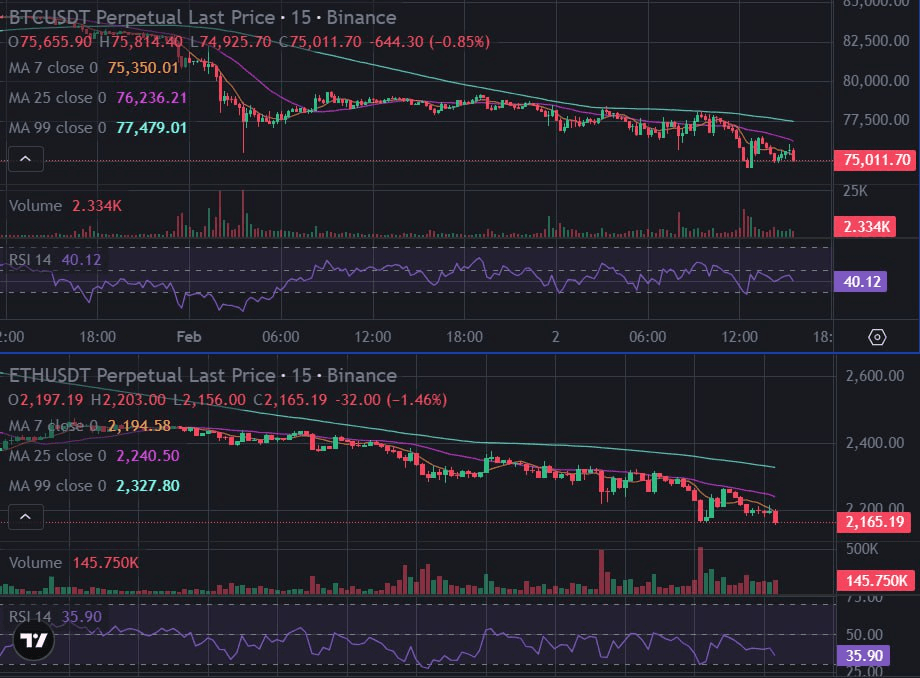Click the BTC RSI value tag 40.12

pos(864,282)
